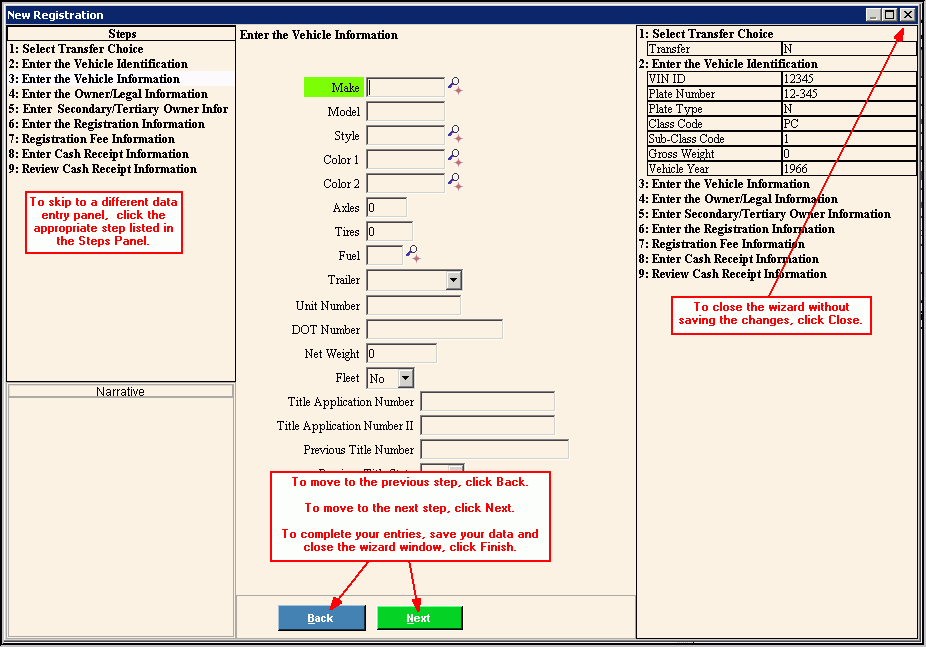Open step 7: Registration Fee Information in Steps panel
The width and height of the screenshot is (926, 647).
(x=120, y=139)
